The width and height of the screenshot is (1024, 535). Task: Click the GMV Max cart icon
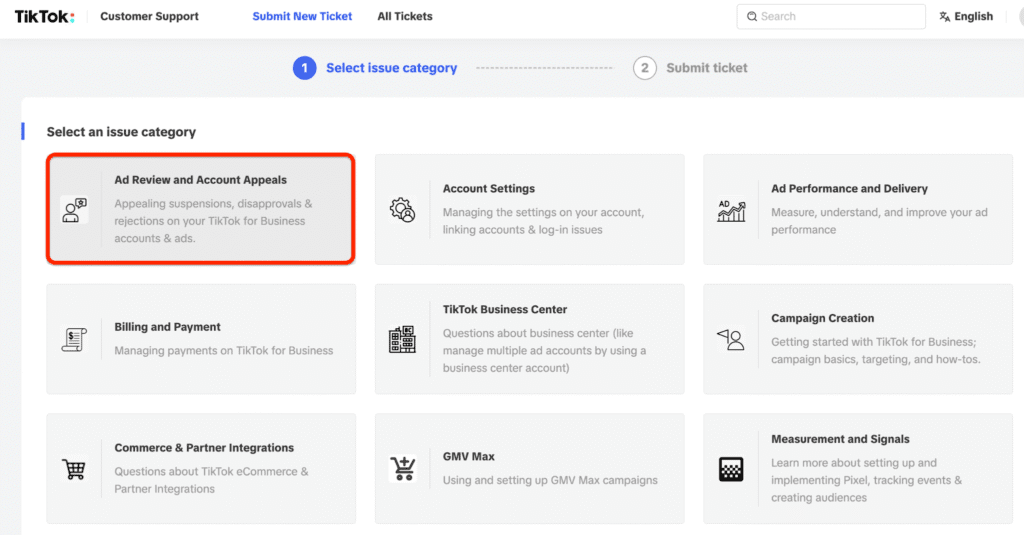(402, 469)
